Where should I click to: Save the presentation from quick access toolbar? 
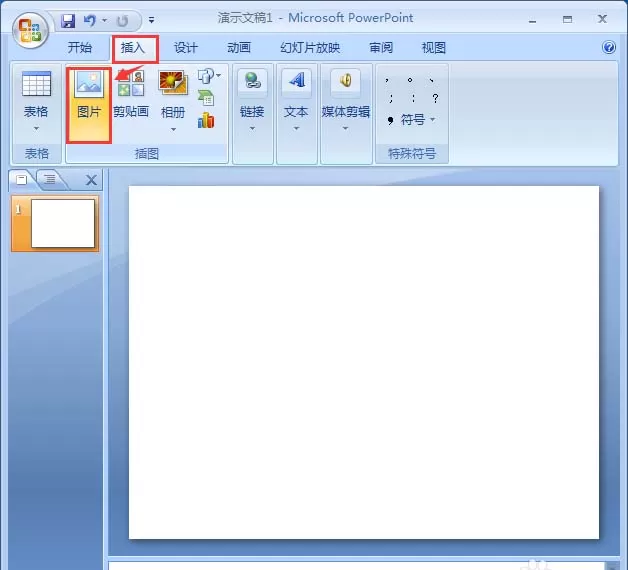68,20
